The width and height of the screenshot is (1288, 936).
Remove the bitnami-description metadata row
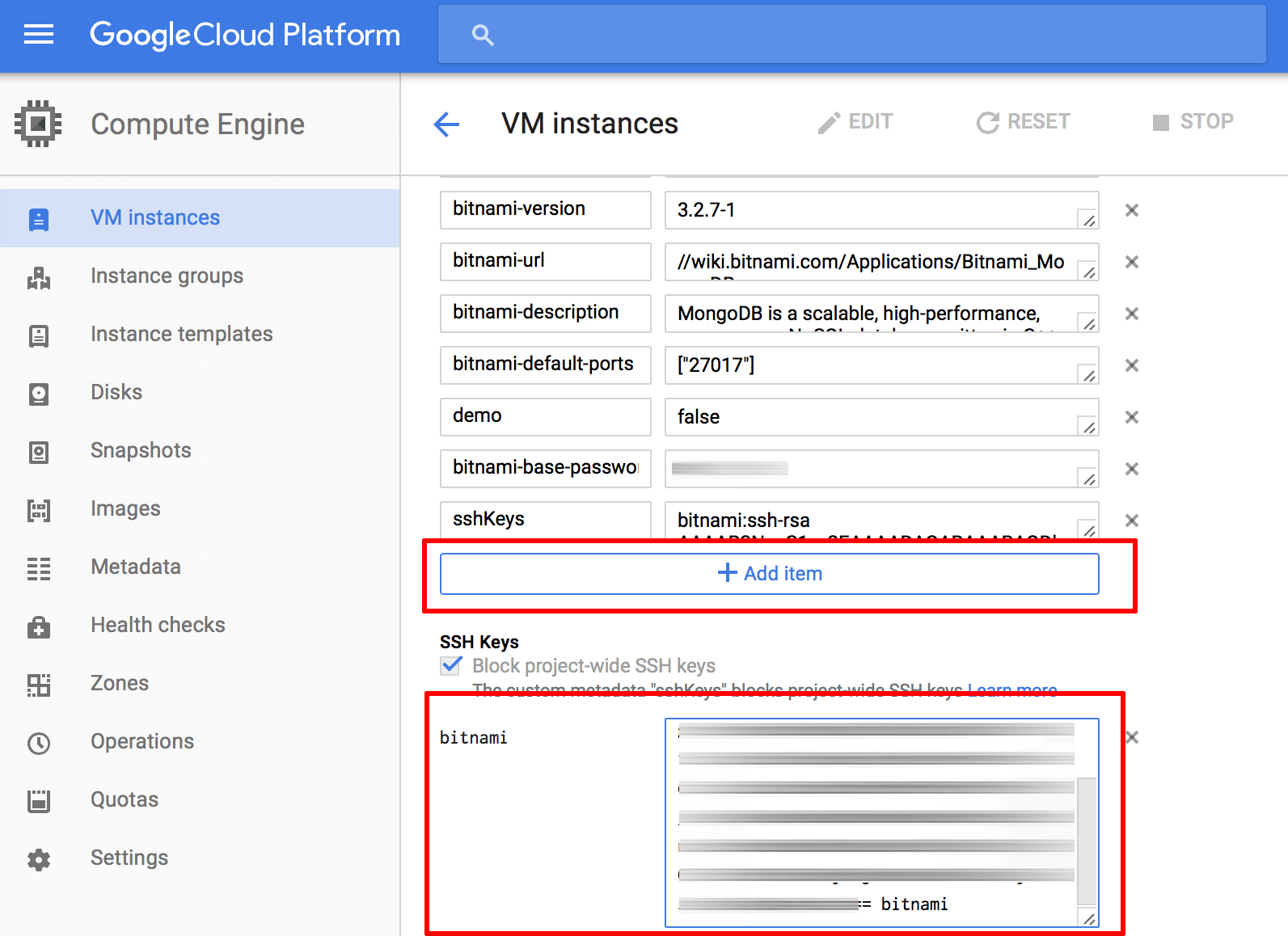(1132, 314)
